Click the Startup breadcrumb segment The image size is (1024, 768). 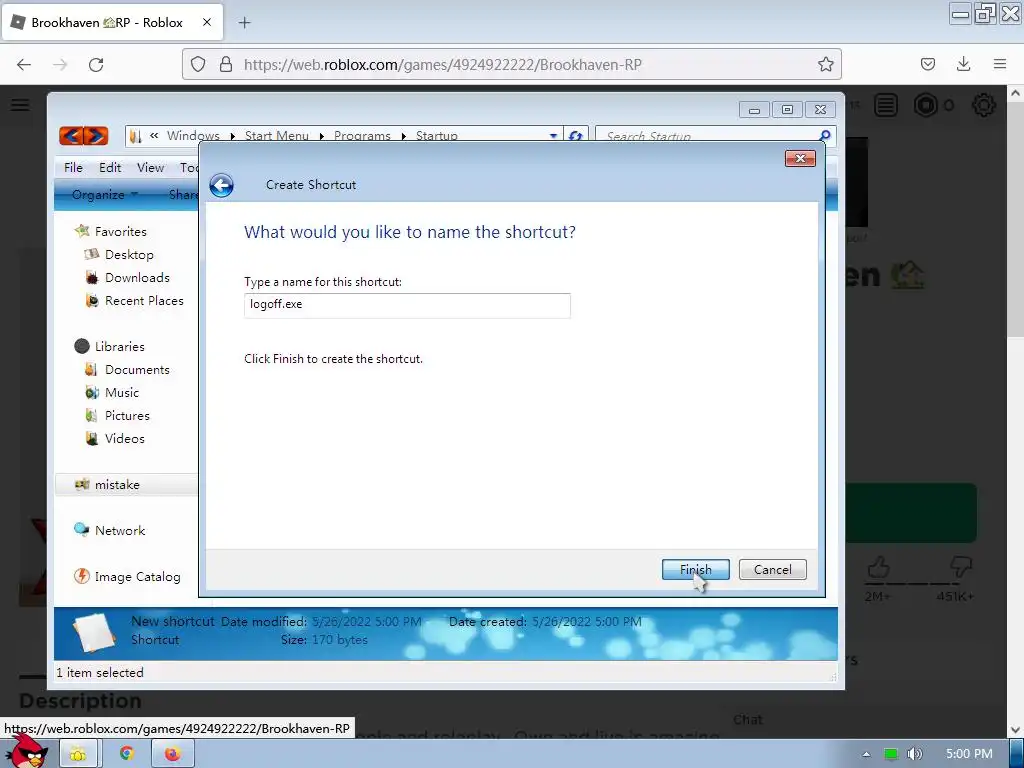coord(437,136)
